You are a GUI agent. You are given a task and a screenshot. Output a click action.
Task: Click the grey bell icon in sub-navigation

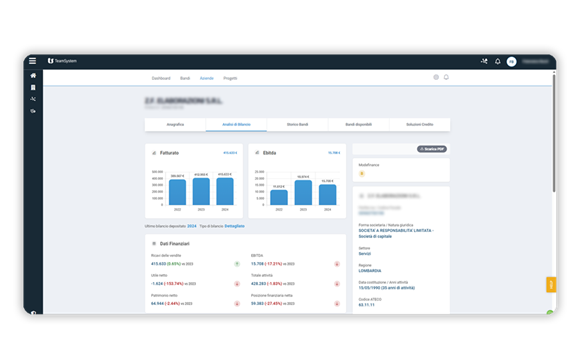pos(446,77)
